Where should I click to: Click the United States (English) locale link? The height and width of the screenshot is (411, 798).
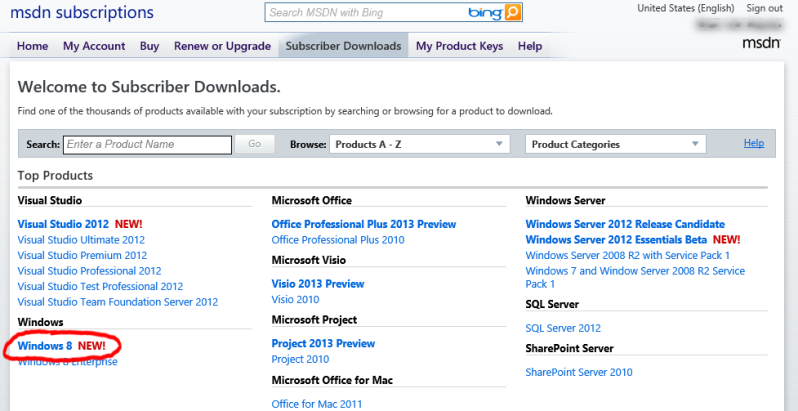(685, 8)
